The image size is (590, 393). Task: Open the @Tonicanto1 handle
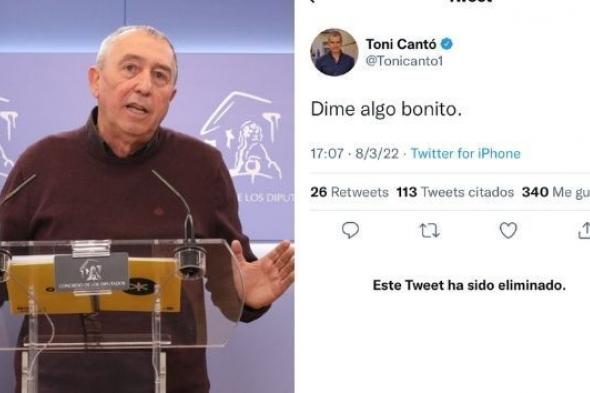(x=404, y=61)
